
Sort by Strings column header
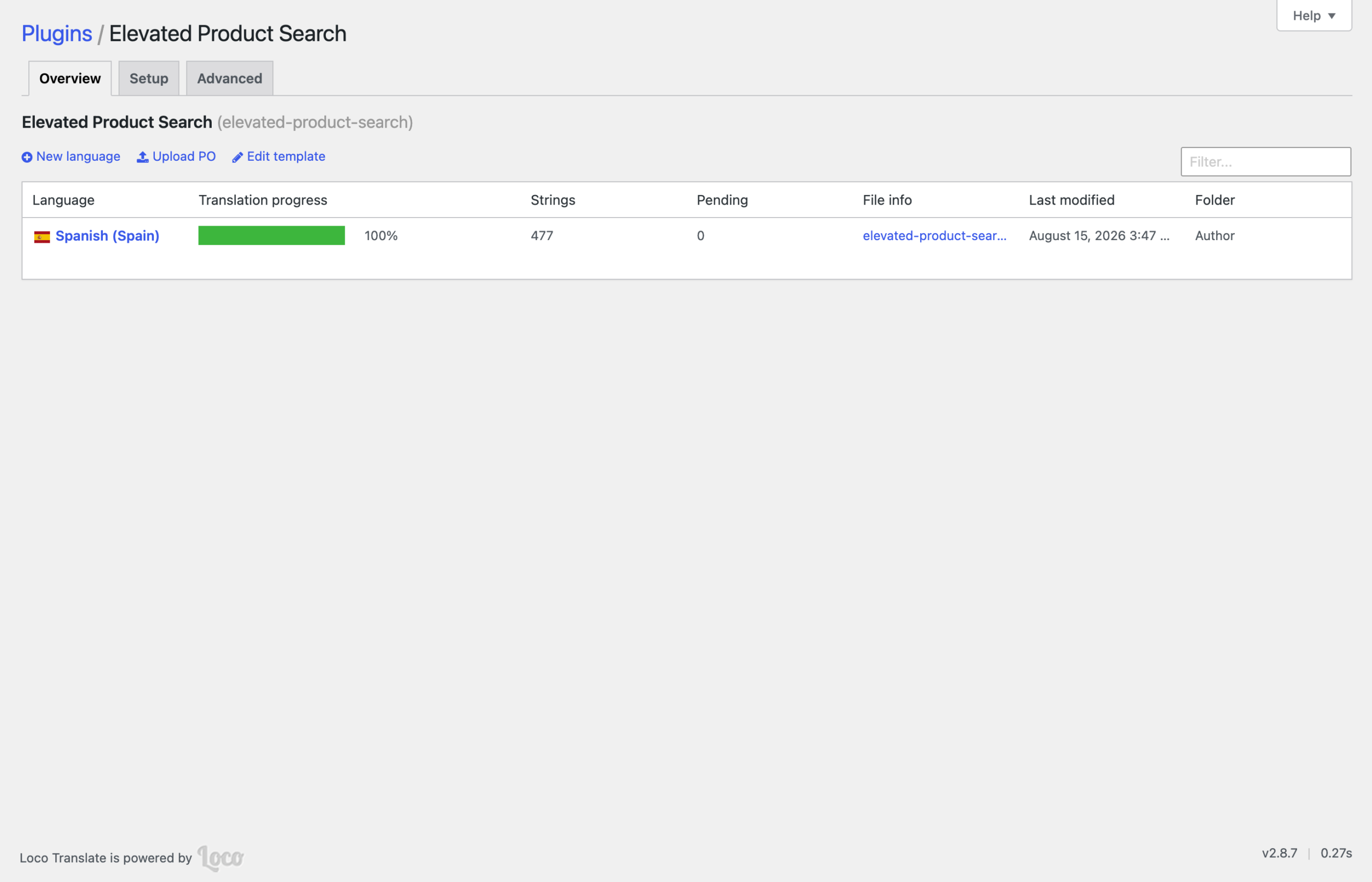point(553,200)
